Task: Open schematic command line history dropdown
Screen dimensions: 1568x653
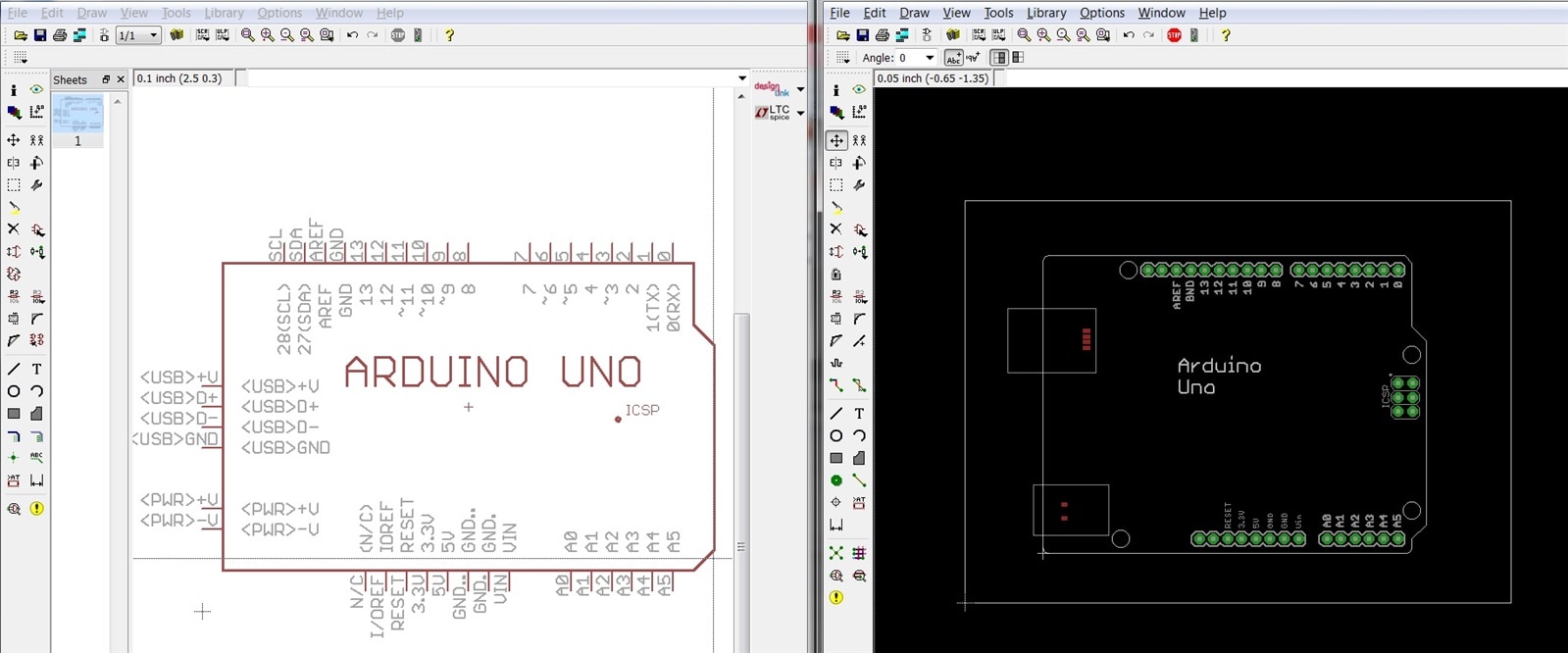Action: 742,78
